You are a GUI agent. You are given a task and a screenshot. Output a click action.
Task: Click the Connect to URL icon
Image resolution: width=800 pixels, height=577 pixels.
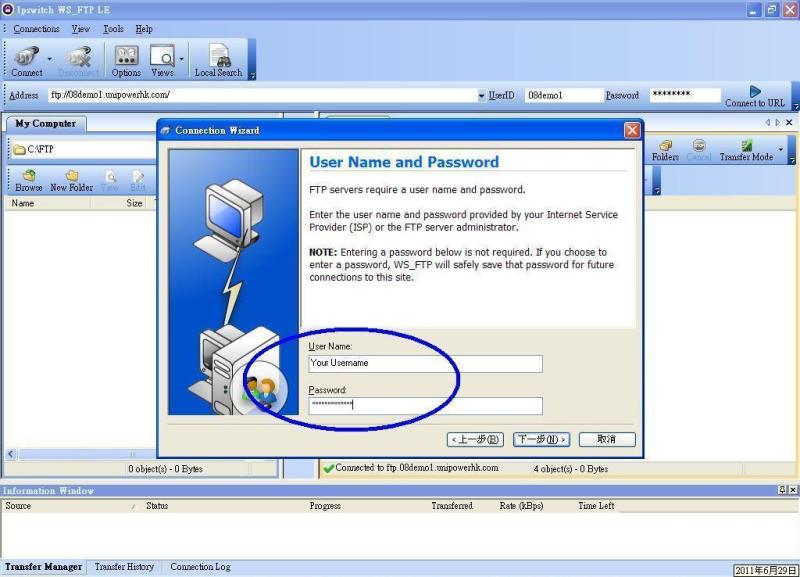tap(755, 96)
